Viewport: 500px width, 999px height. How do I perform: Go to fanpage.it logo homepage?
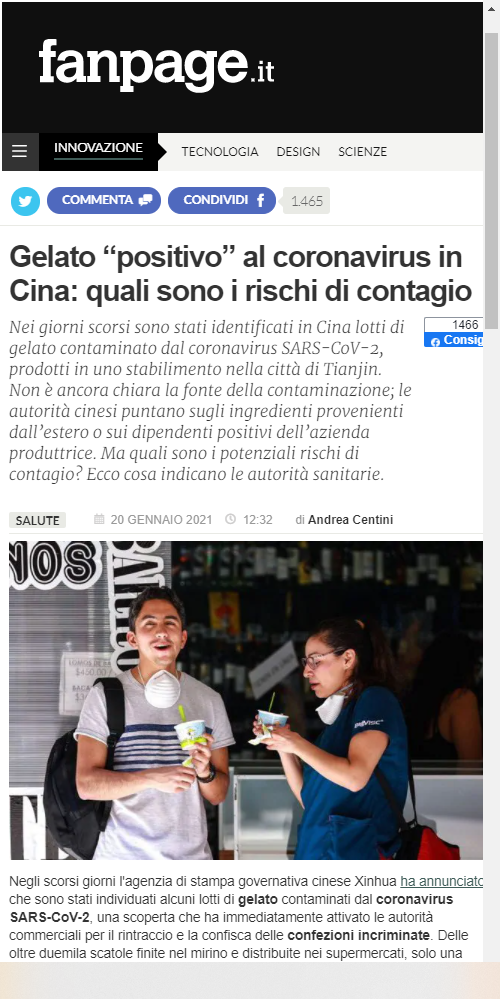157,64
